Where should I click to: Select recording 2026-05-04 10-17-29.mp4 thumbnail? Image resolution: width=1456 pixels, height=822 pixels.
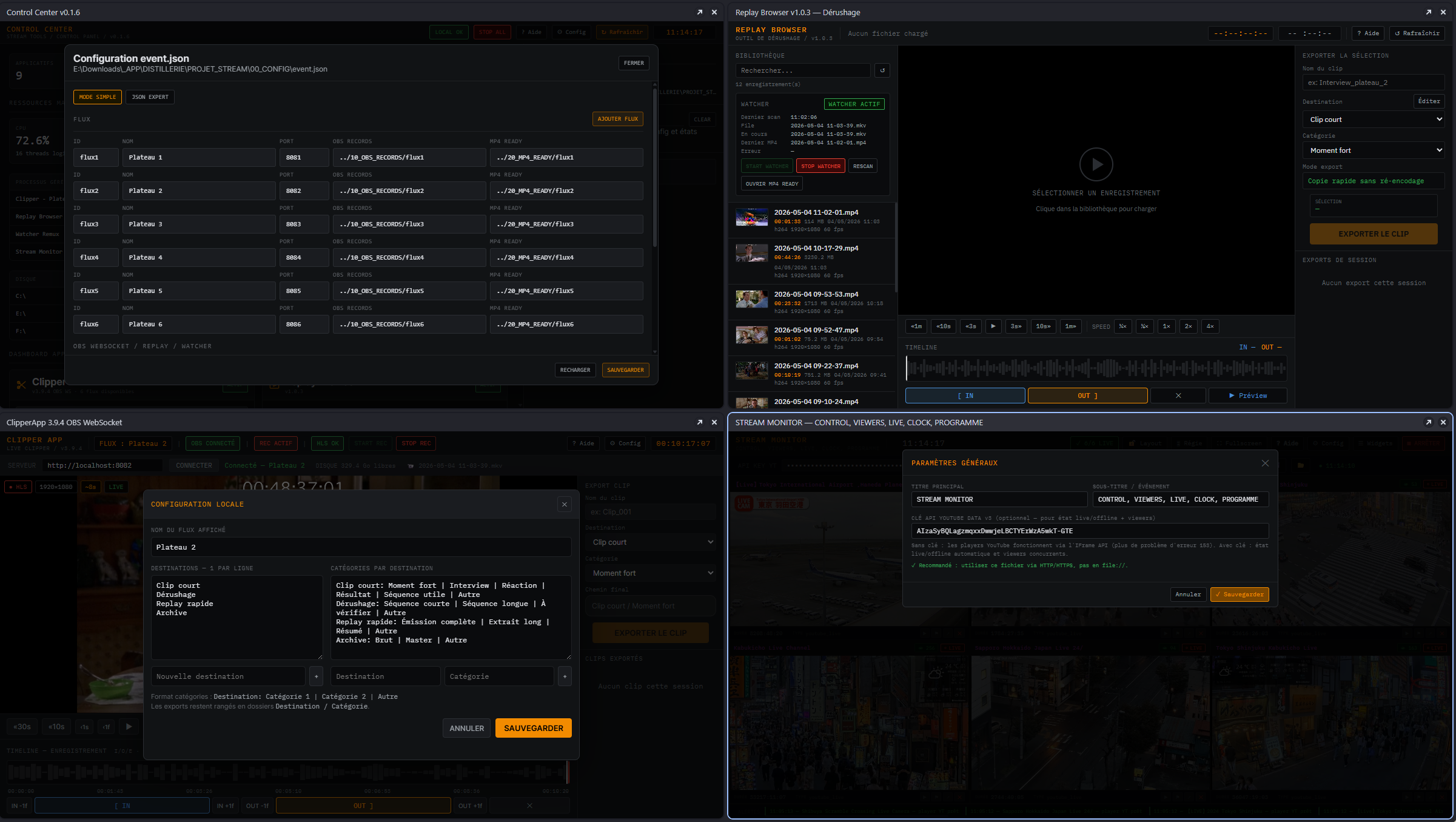(x=751, y=252)
